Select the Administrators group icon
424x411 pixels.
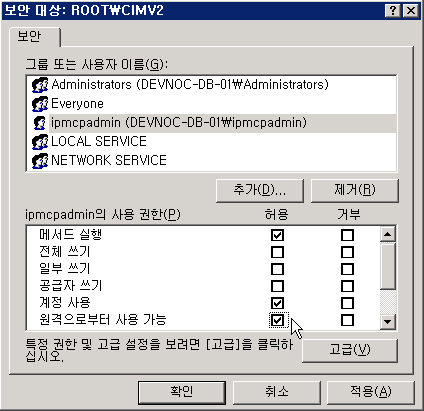click(x=40, y=85)
